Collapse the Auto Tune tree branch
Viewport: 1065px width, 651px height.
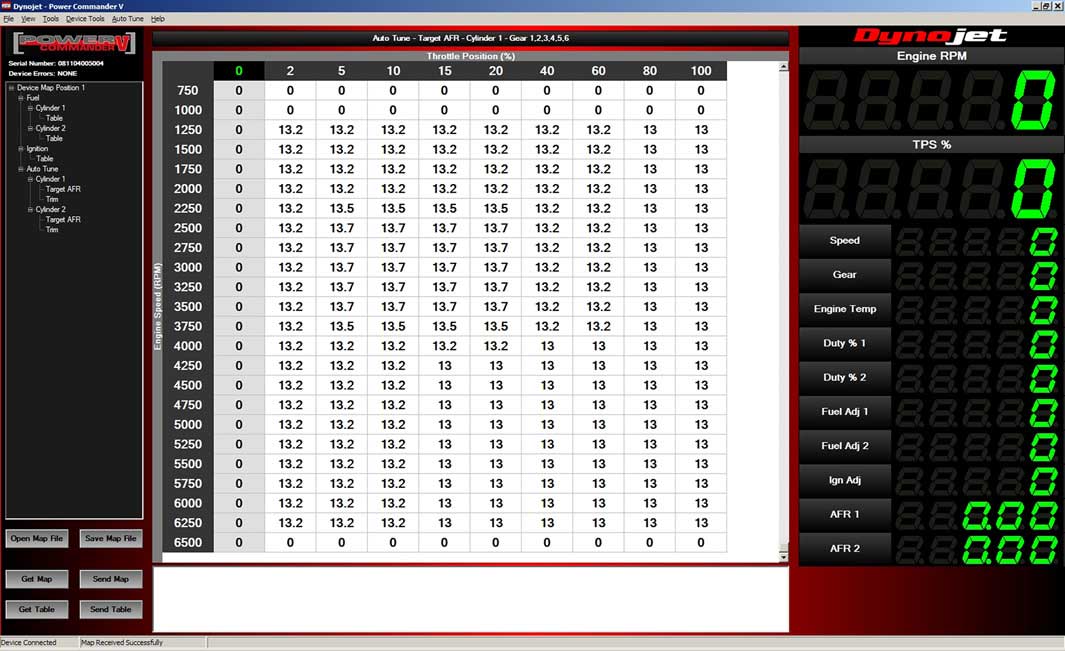pos(20,169)
